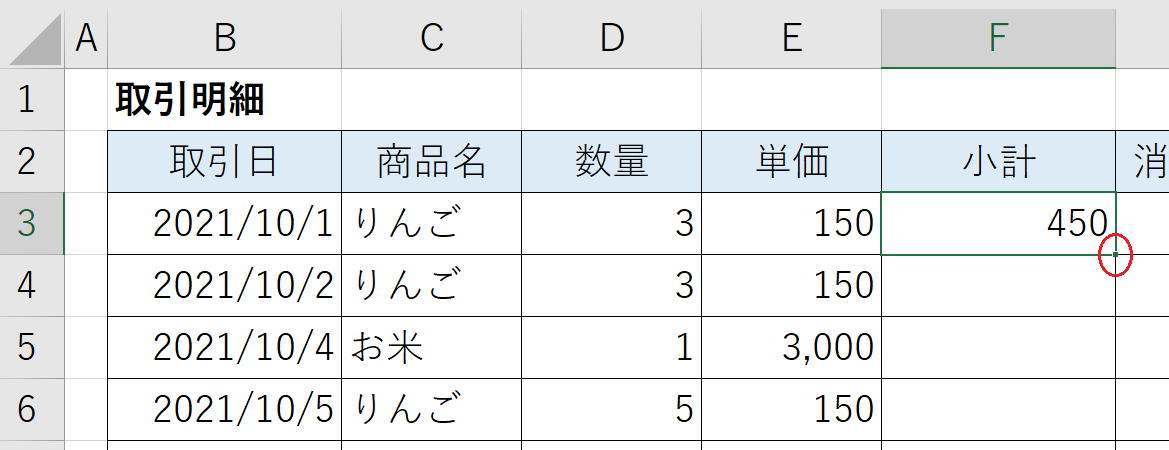1169x450 pixels.
Task: Select the cell containing 3,000
Action: coord(791,347)
